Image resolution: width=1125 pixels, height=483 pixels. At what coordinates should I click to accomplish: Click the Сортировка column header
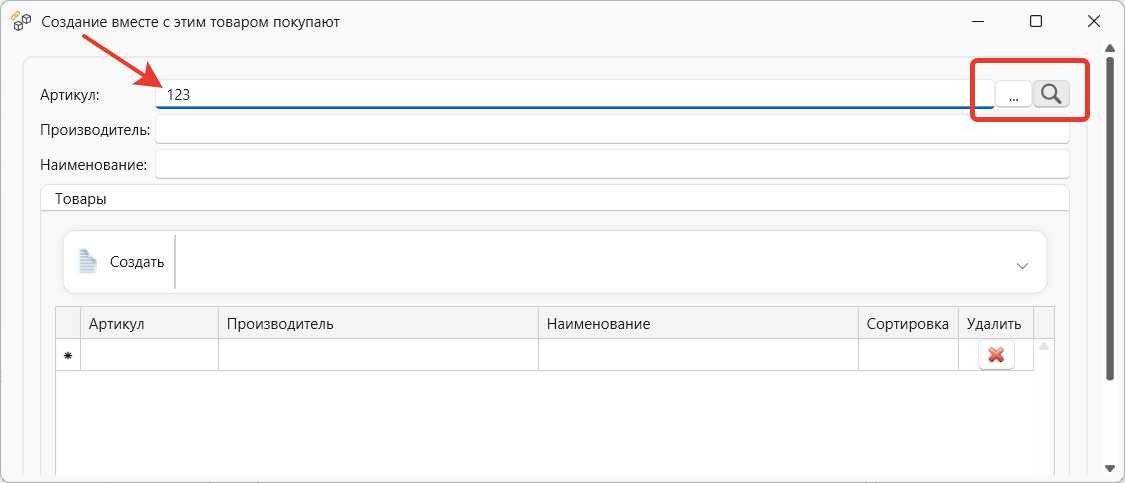click(908, 323)
